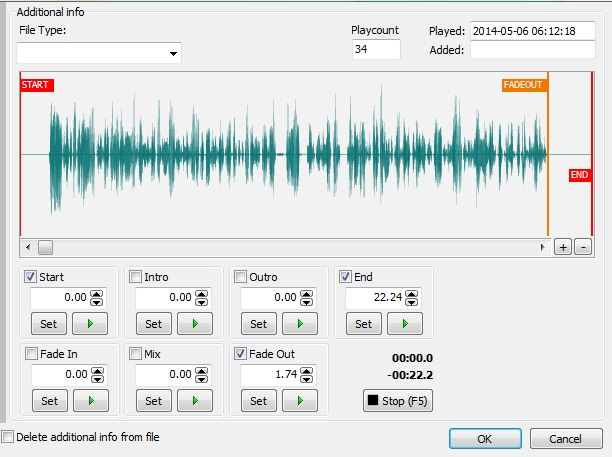Play from the End cue point
The width and height of the screenshot is (612, 457).
[x=405, y=324]
